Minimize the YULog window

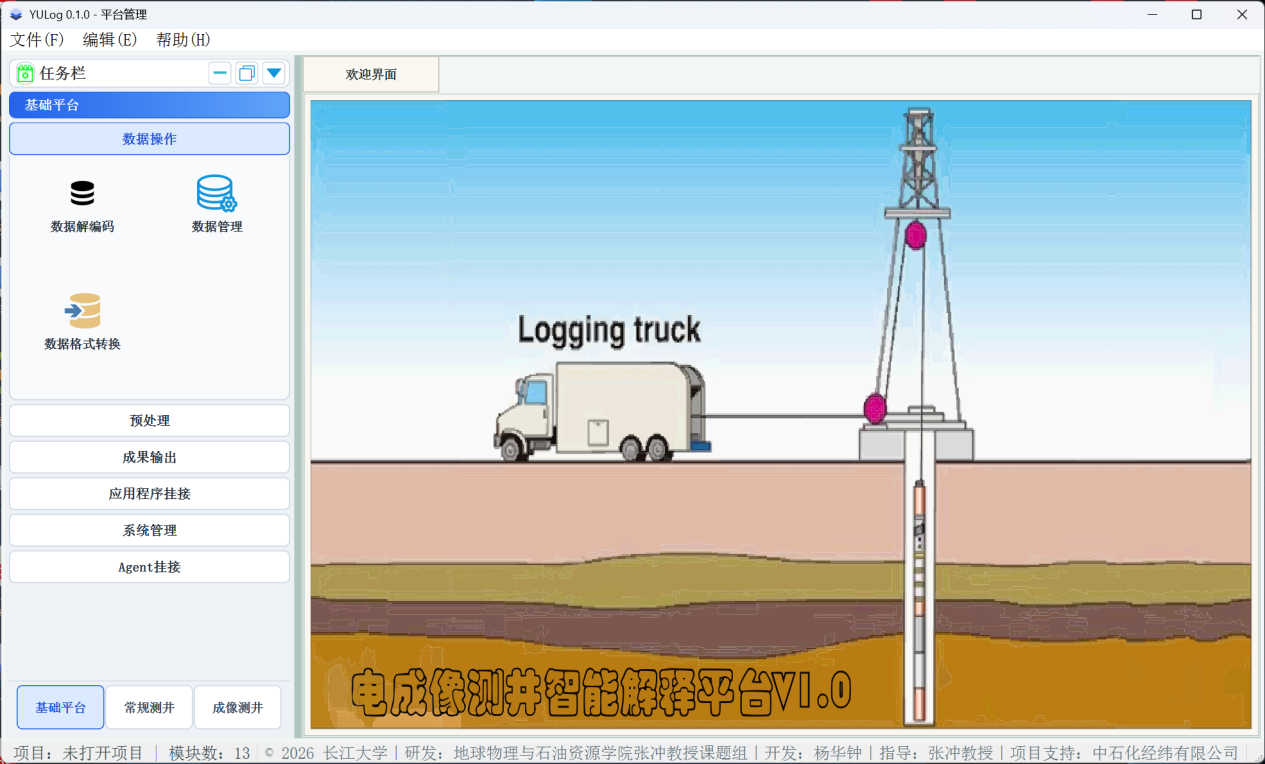point(1151,14)
